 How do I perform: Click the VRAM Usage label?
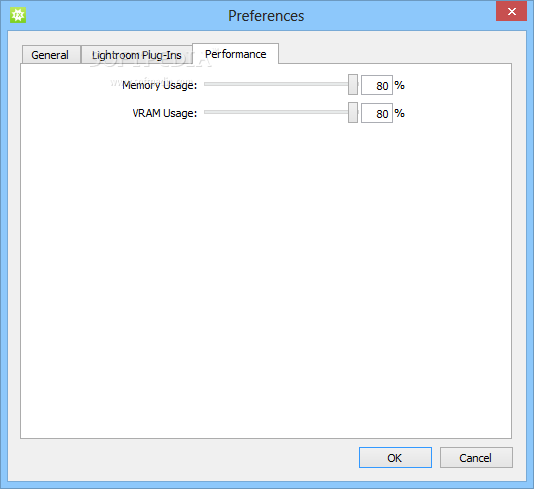[164, 113]
